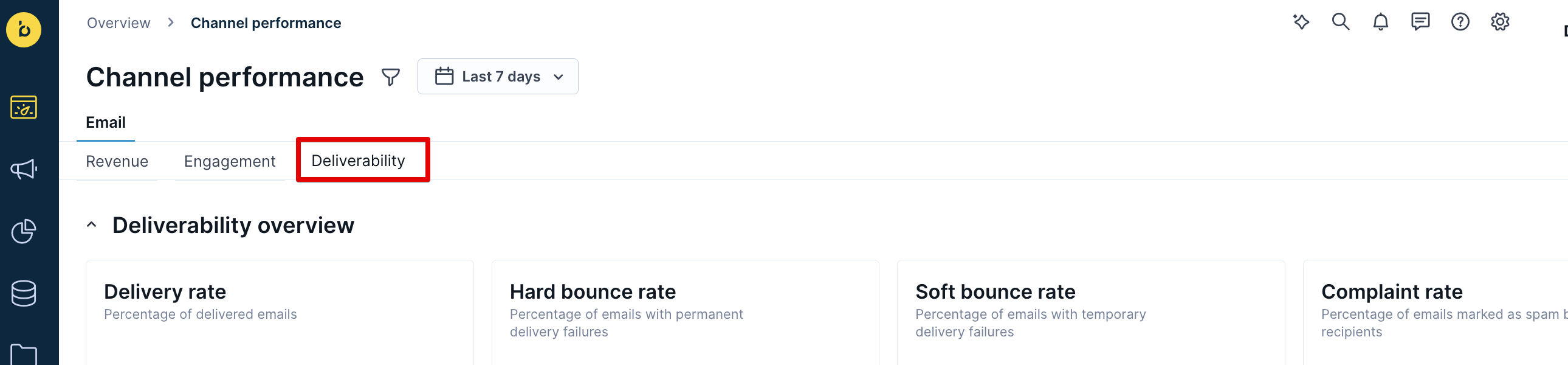The image size is (1568, 365).
Task: Switch to the Engagement tab
Action: click(x=230, y=161)
